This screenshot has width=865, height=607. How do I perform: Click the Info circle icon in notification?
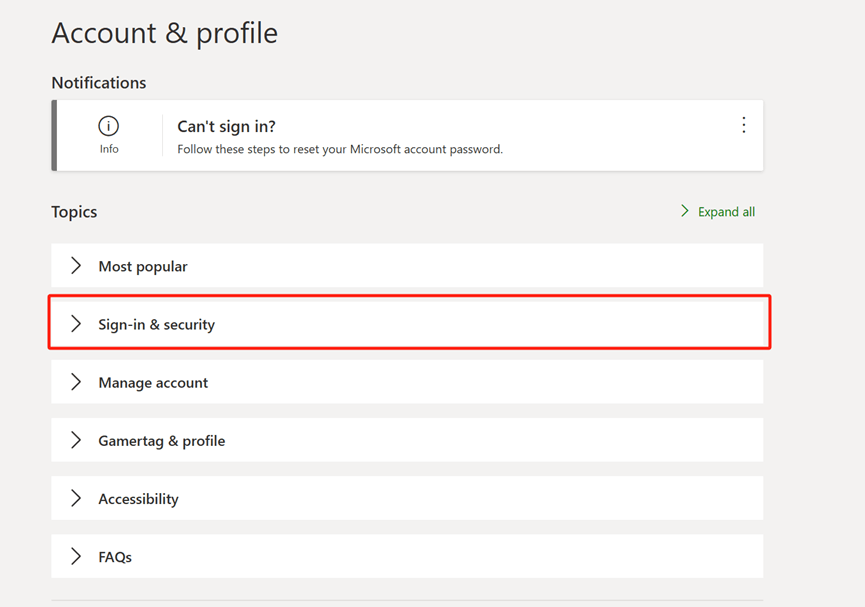click(109, 126)
